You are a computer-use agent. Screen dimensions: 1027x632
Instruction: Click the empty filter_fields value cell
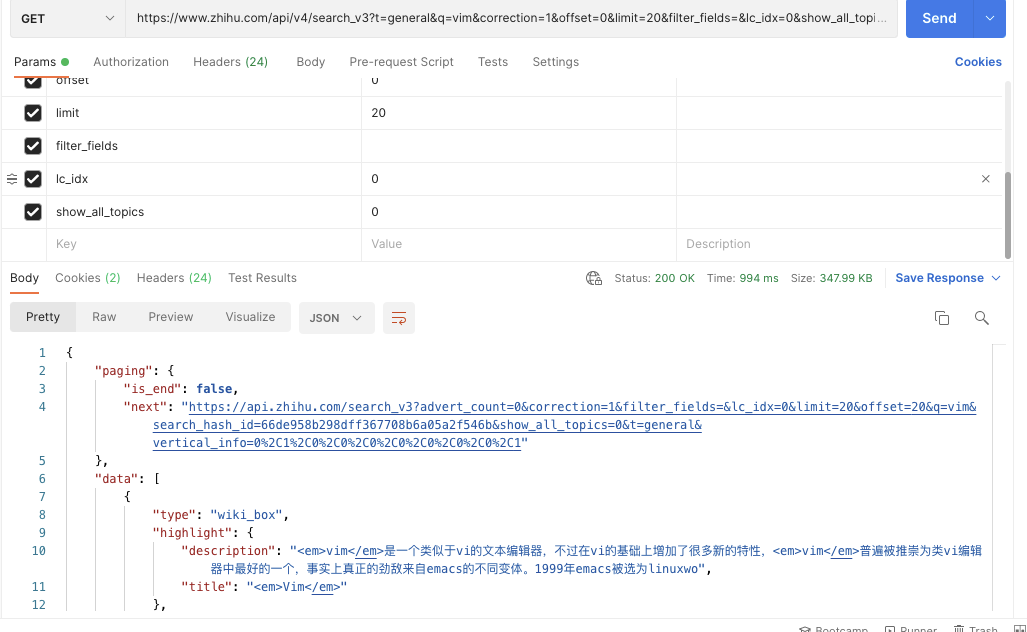[x=519, y=145]
